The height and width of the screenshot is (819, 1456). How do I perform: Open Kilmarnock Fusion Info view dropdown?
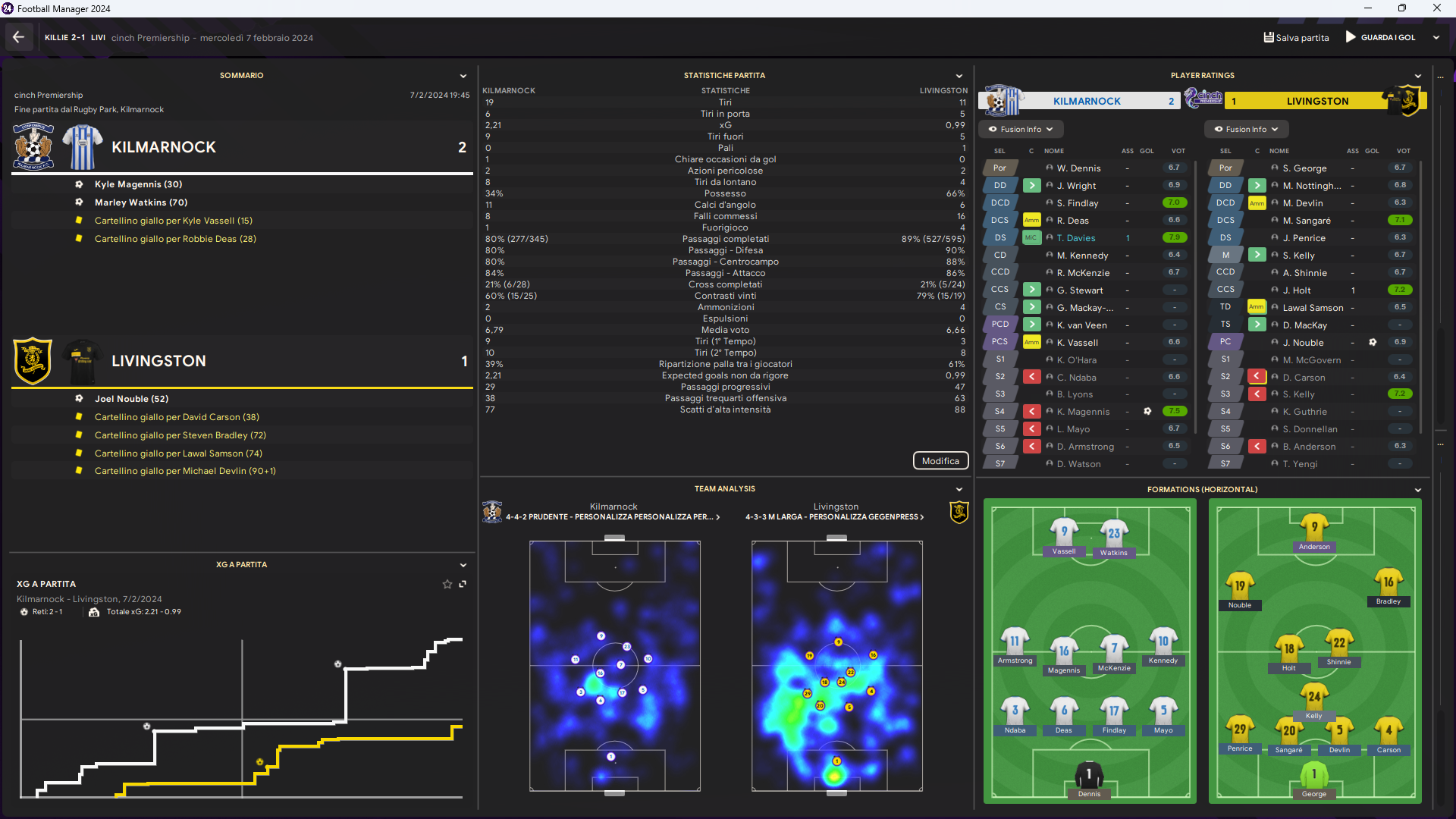tap(1021, 129)
